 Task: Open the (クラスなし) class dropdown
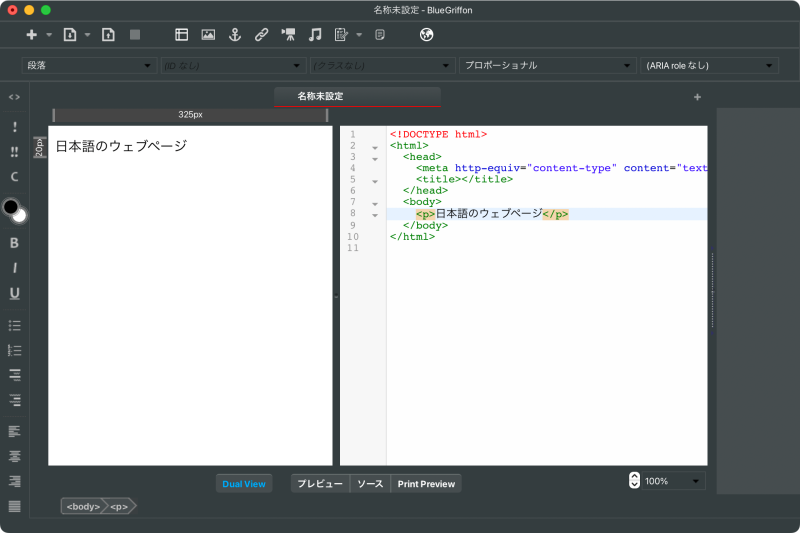pos(382,65)
